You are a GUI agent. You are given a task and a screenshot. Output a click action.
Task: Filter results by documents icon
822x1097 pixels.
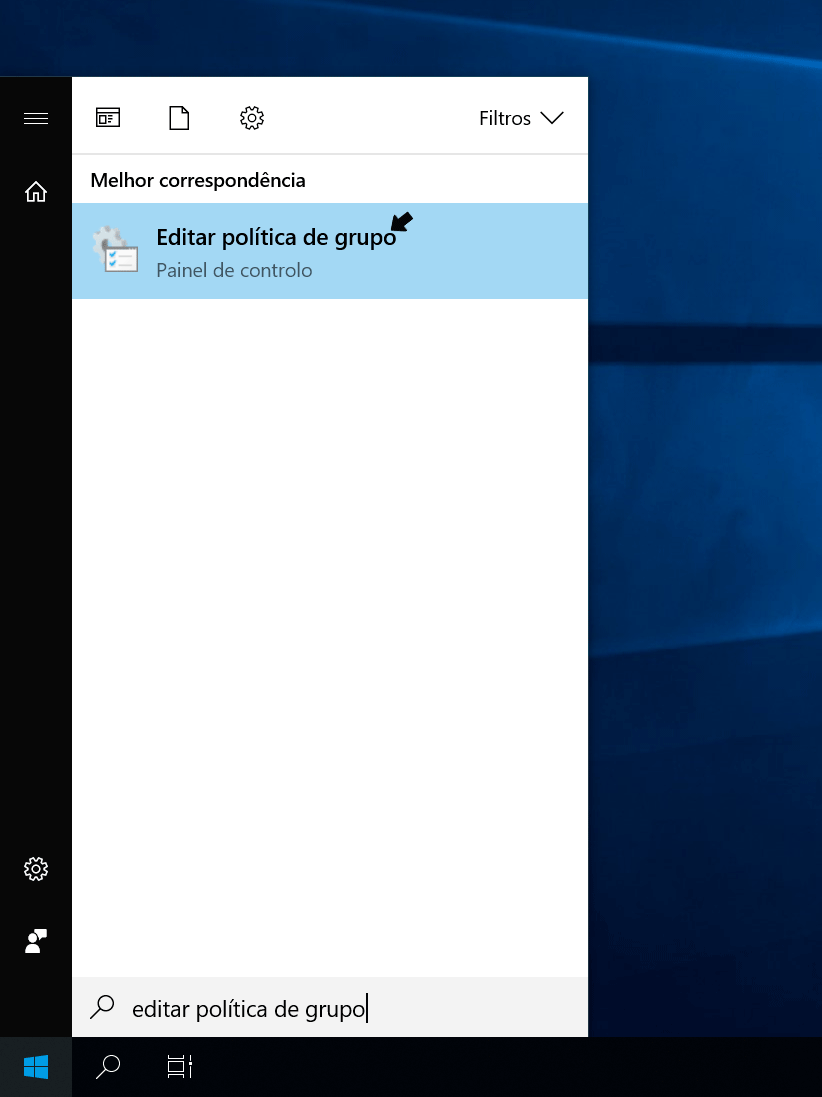coord(179,118)
